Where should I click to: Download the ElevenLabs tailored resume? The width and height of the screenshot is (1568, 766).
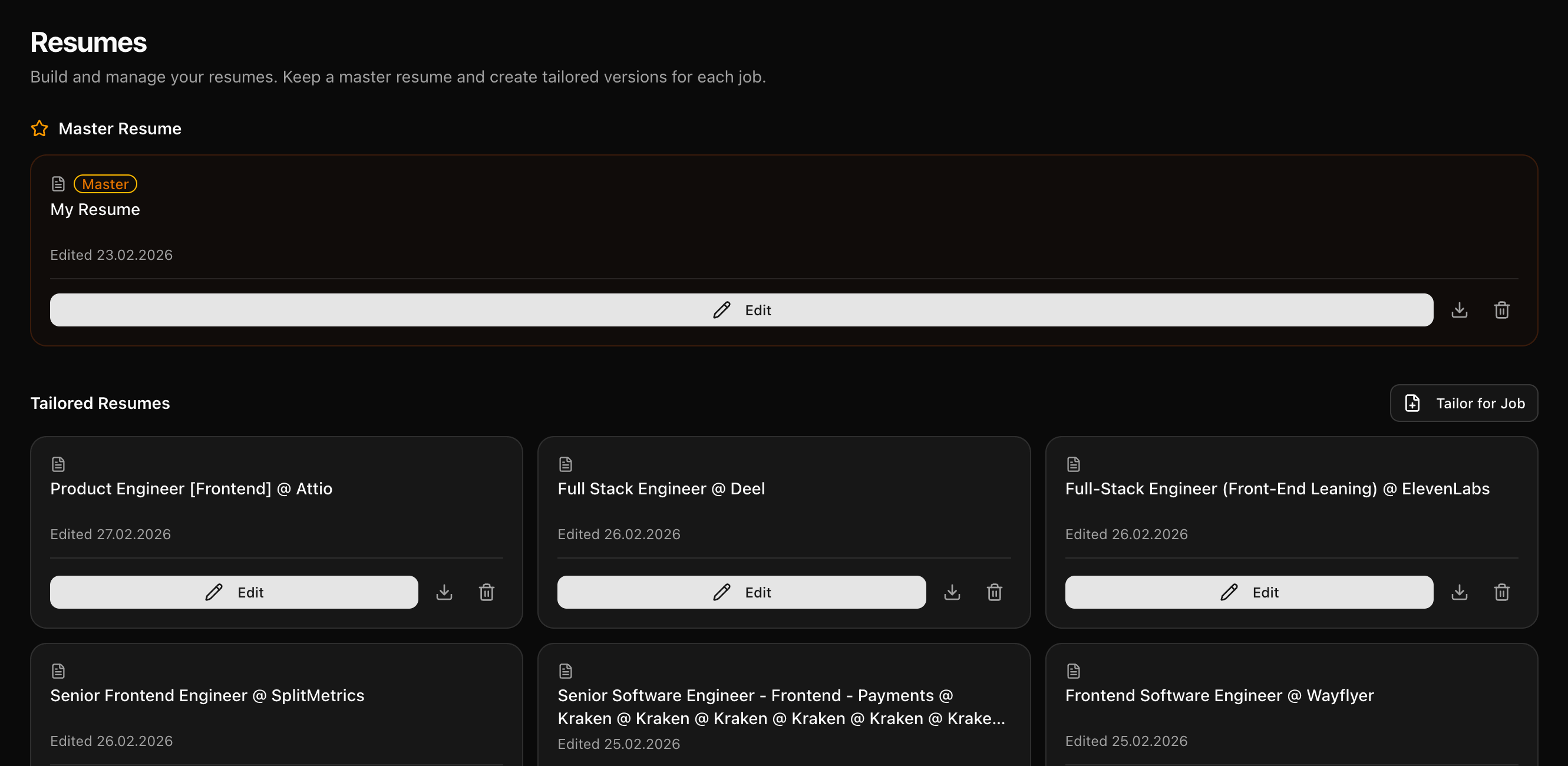1459,592
